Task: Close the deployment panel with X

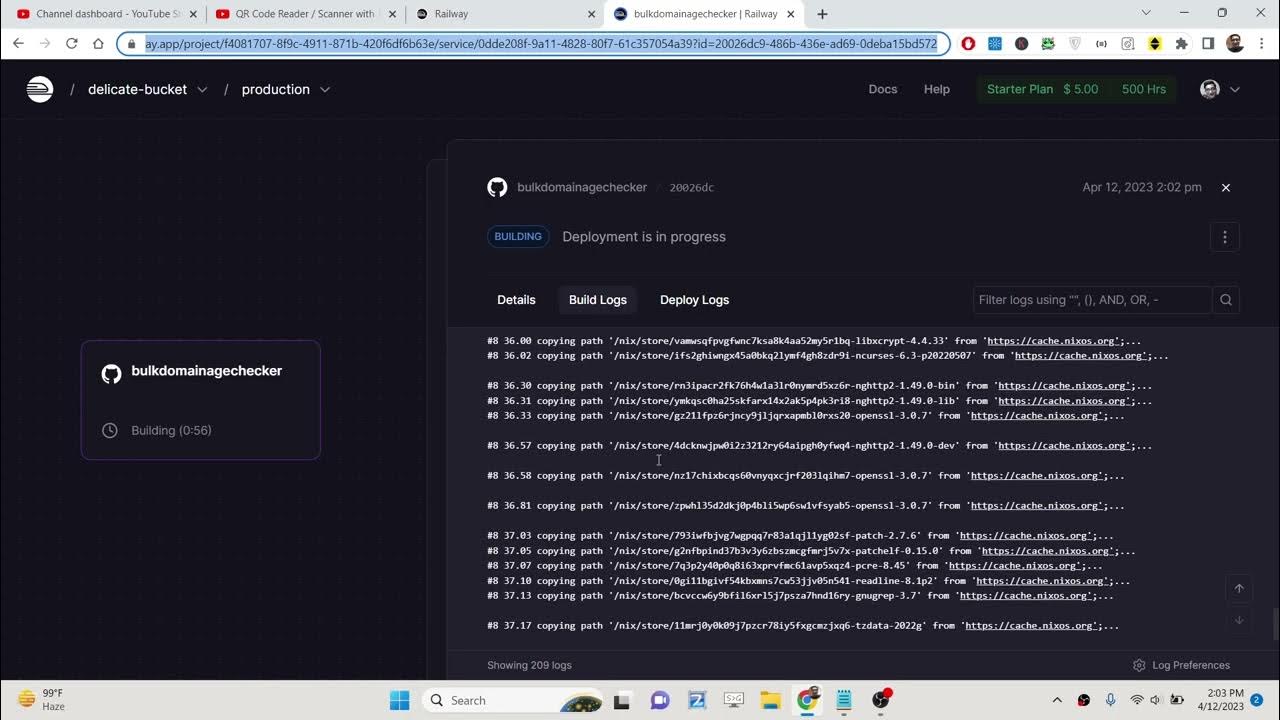Action: coord(1225,187)
